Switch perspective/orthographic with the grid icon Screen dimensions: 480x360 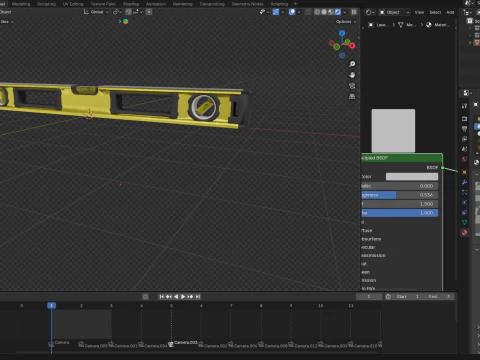[352, 96]
